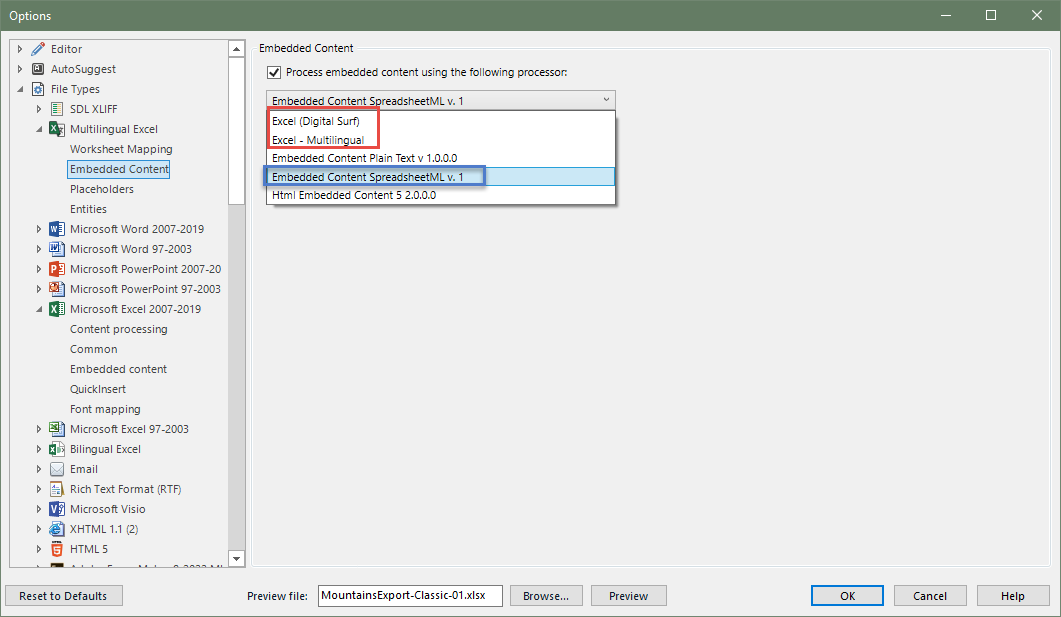Click the Browse... button
Viewport: 1061px width, 617px height.
pyautogui.click(x=546, y=596)
